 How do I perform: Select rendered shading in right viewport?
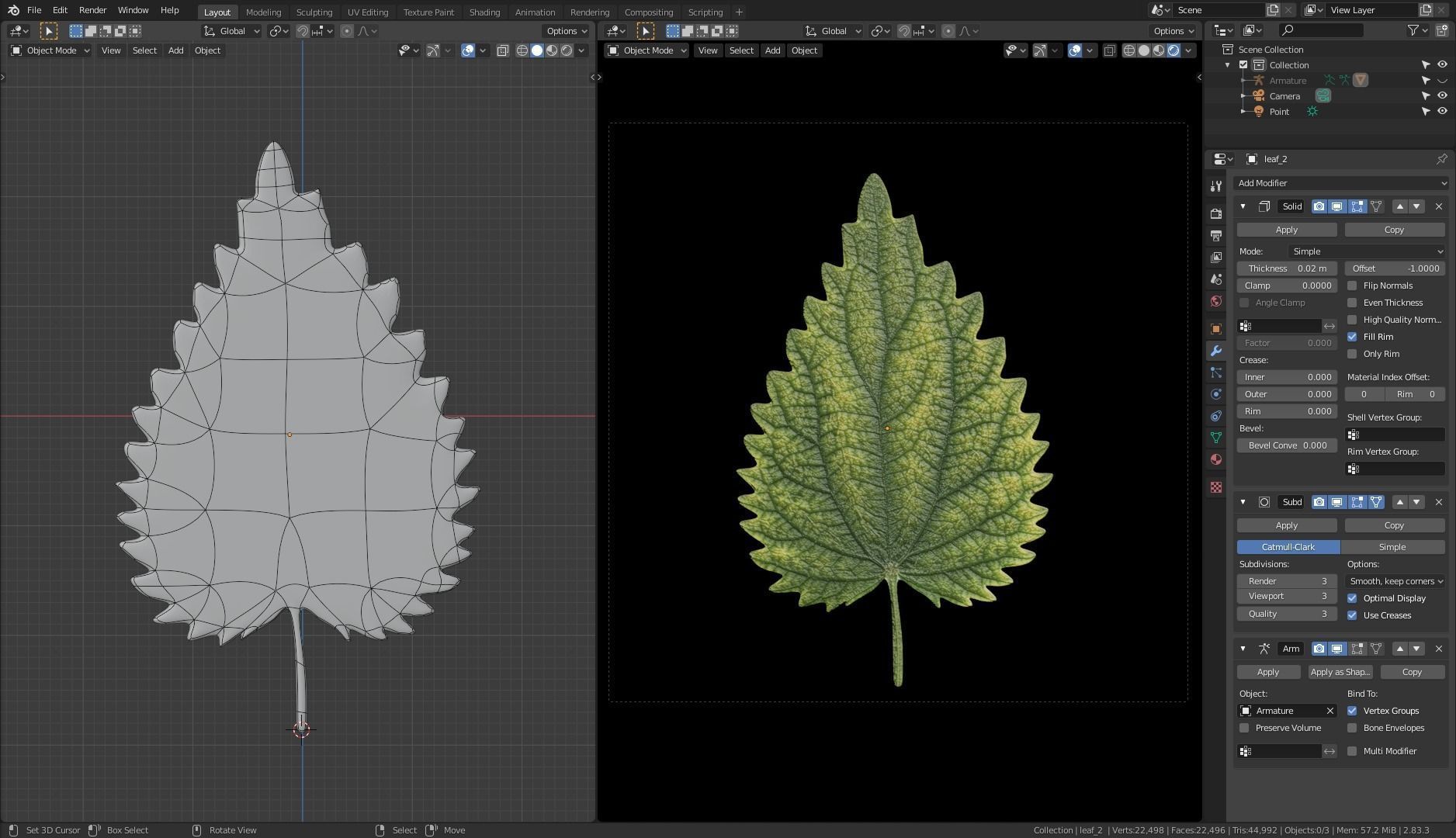(x=1173, y=50)
